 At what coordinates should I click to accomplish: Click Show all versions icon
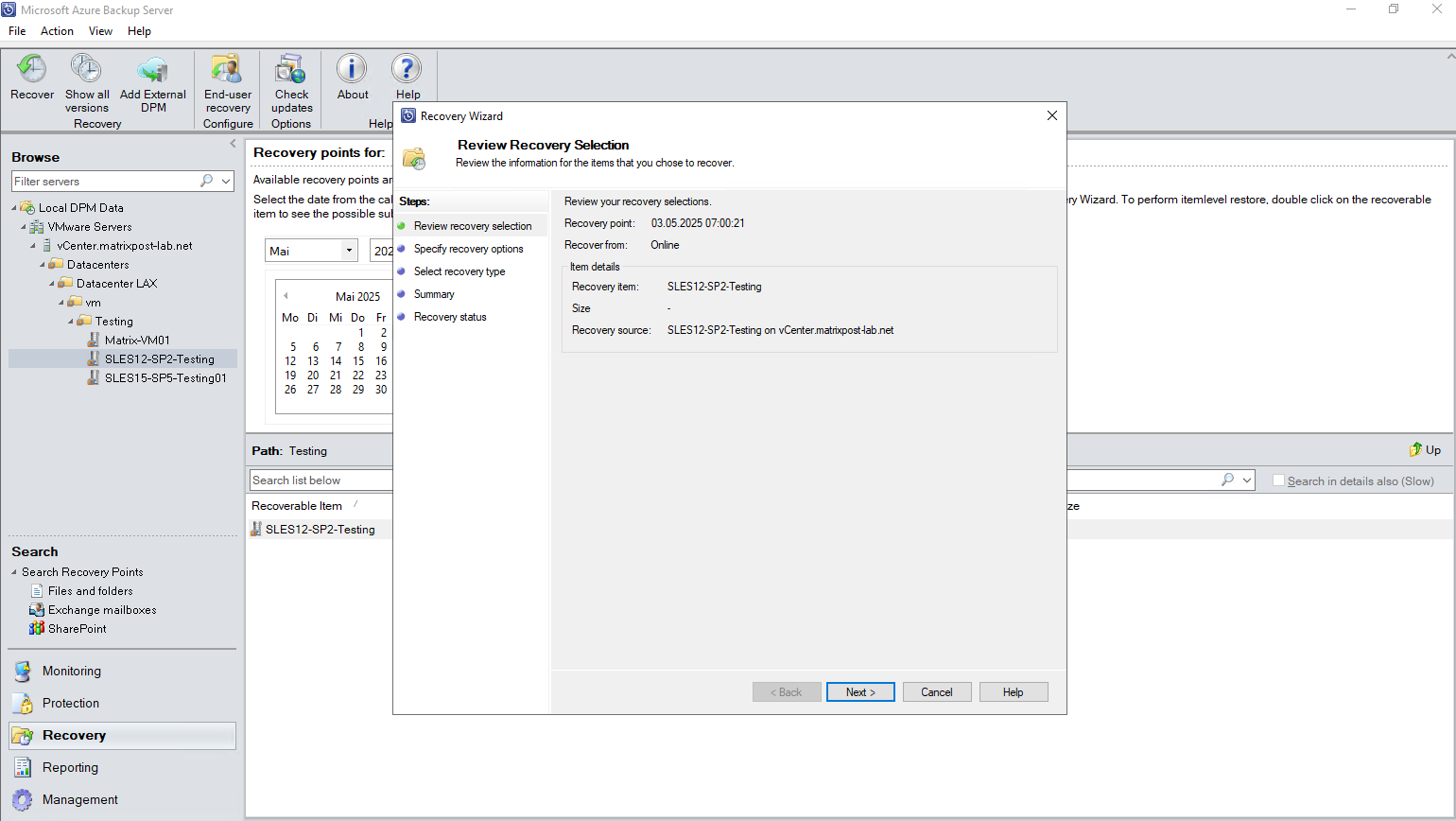[x=86, y=70]
